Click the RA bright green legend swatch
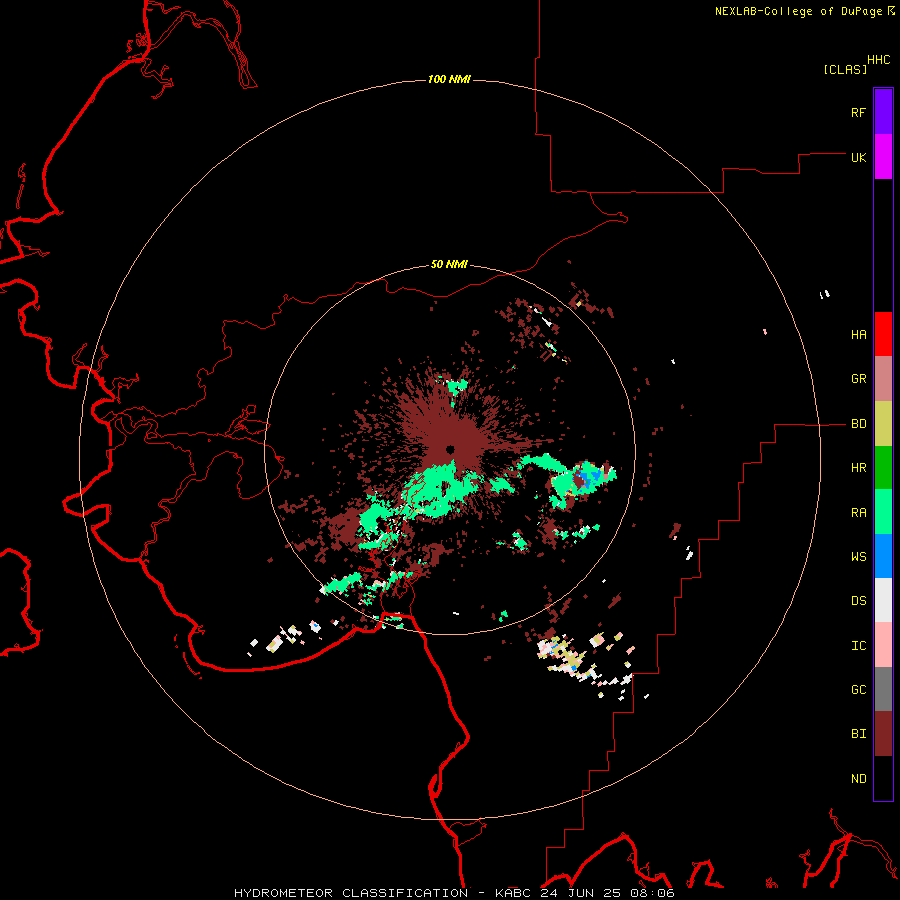Image resolution: width=900 pixels, height=900 pixels. (x=883, y=512)
